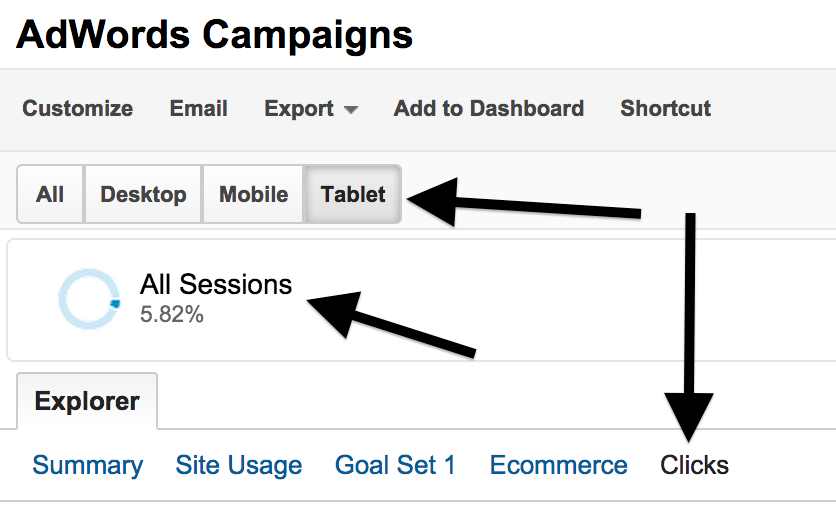Switch device filter to Mobile
Viewport: 836px width, 506px height.
click(x=253, y=195)
